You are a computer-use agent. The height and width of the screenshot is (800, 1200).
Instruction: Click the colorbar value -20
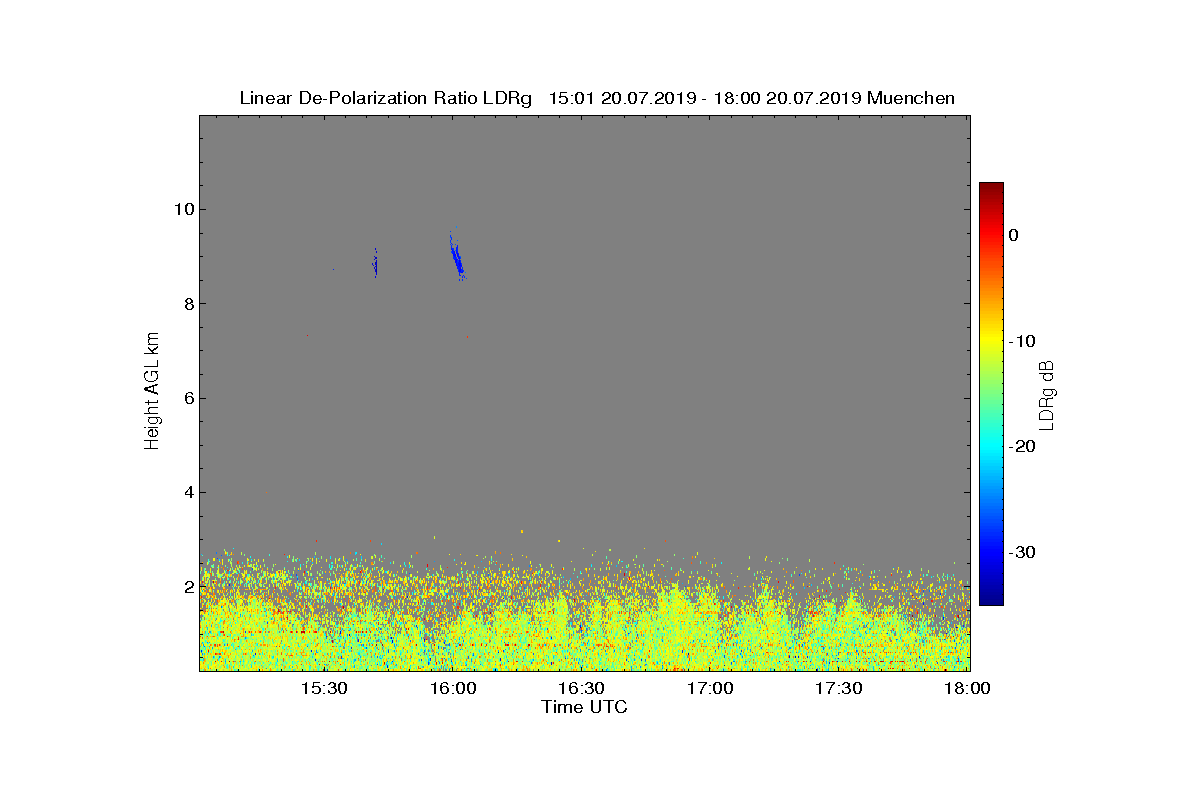click(x=1021, y=447)
